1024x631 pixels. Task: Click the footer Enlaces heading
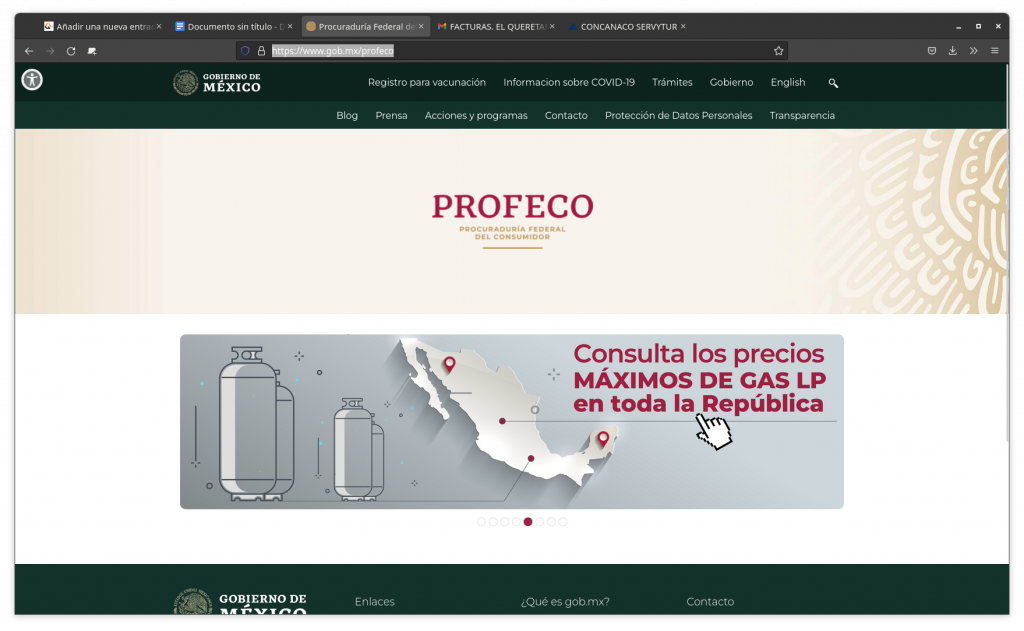pos(375,602)
